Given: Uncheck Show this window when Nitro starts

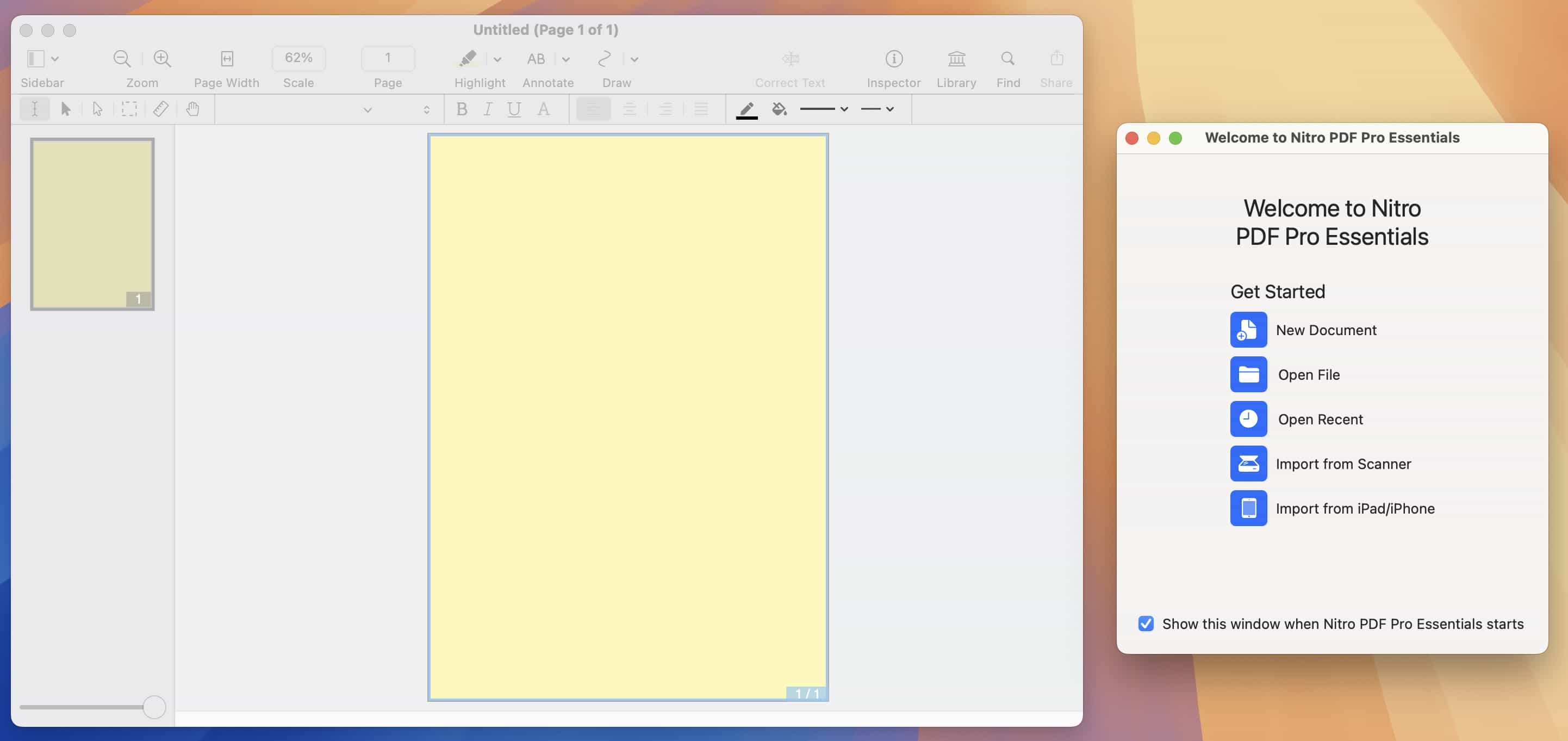Looking at the screenshot, I should (1146, 623).
